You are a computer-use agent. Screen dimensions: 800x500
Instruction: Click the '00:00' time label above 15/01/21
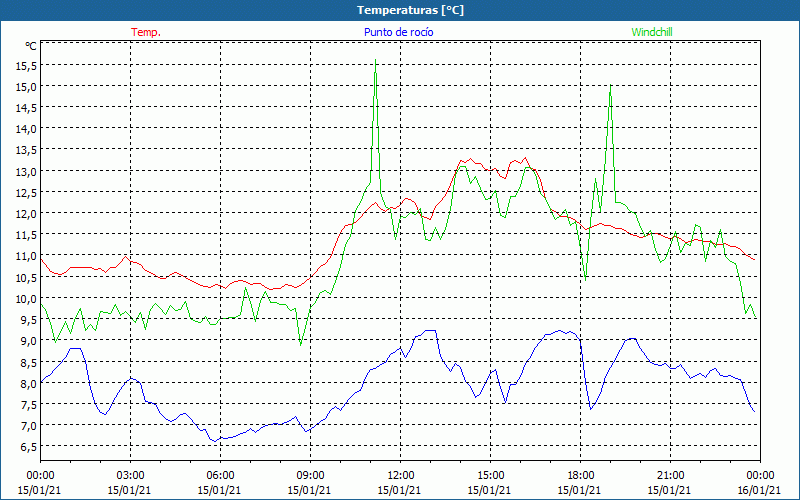[40, 476]
